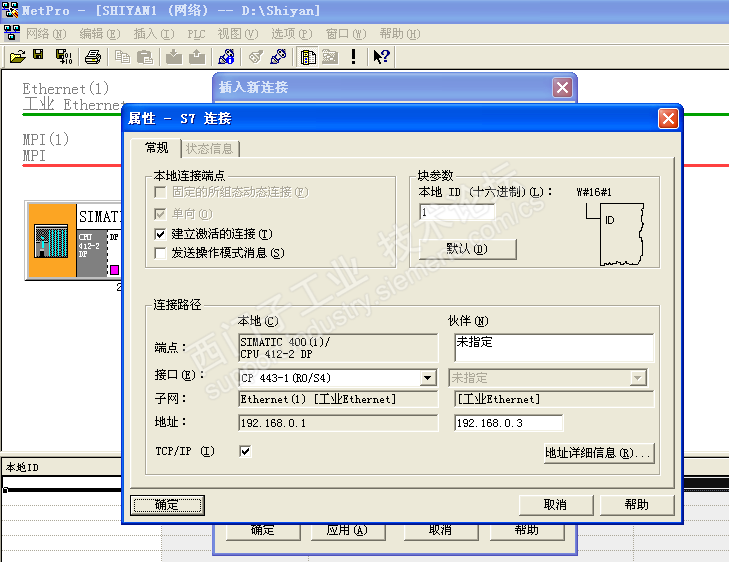Click the Save toolbar icon
729x562 pixels.
[x=38, y=55]
